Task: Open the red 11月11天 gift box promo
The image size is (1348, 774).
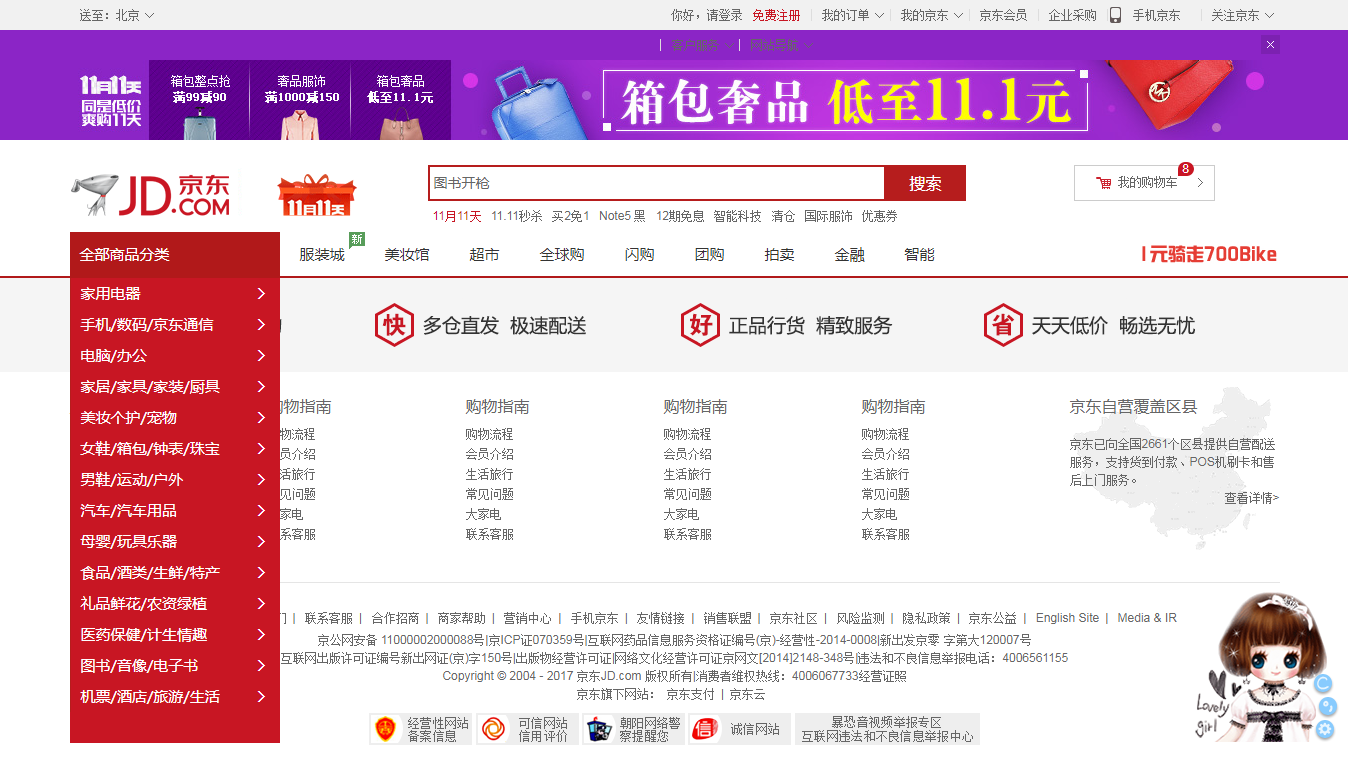Action: point(317,195)
